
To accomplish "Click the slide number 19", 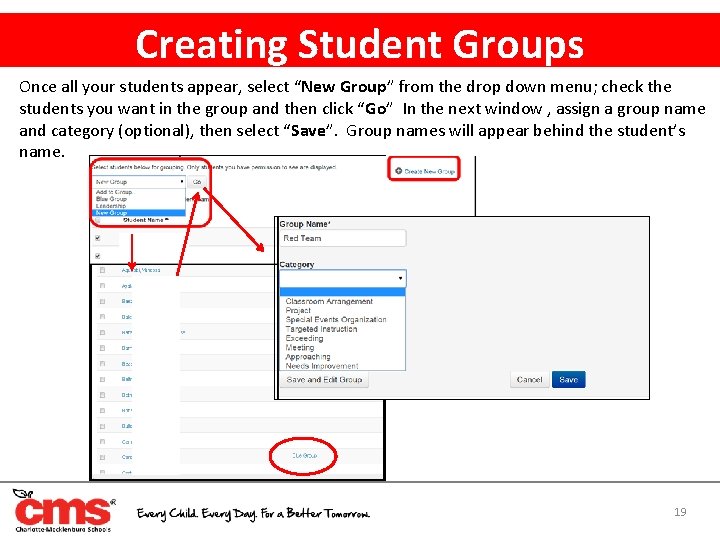I will pyautogui.click(x=680, y=512).
